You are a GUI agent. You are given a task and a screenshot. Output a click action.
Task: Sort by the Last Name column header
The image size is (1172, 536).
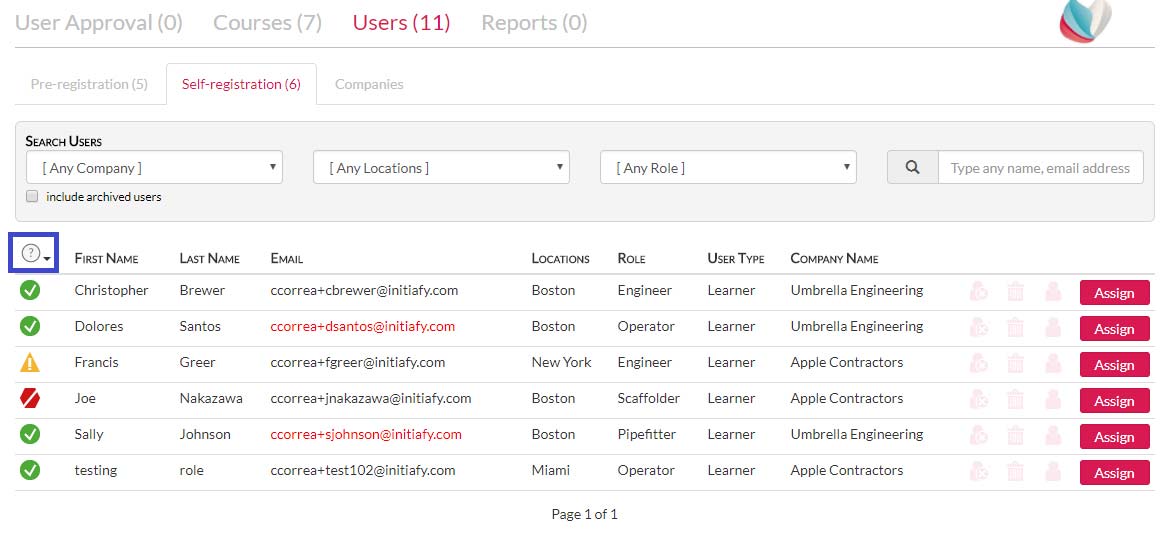coord(209,259)
